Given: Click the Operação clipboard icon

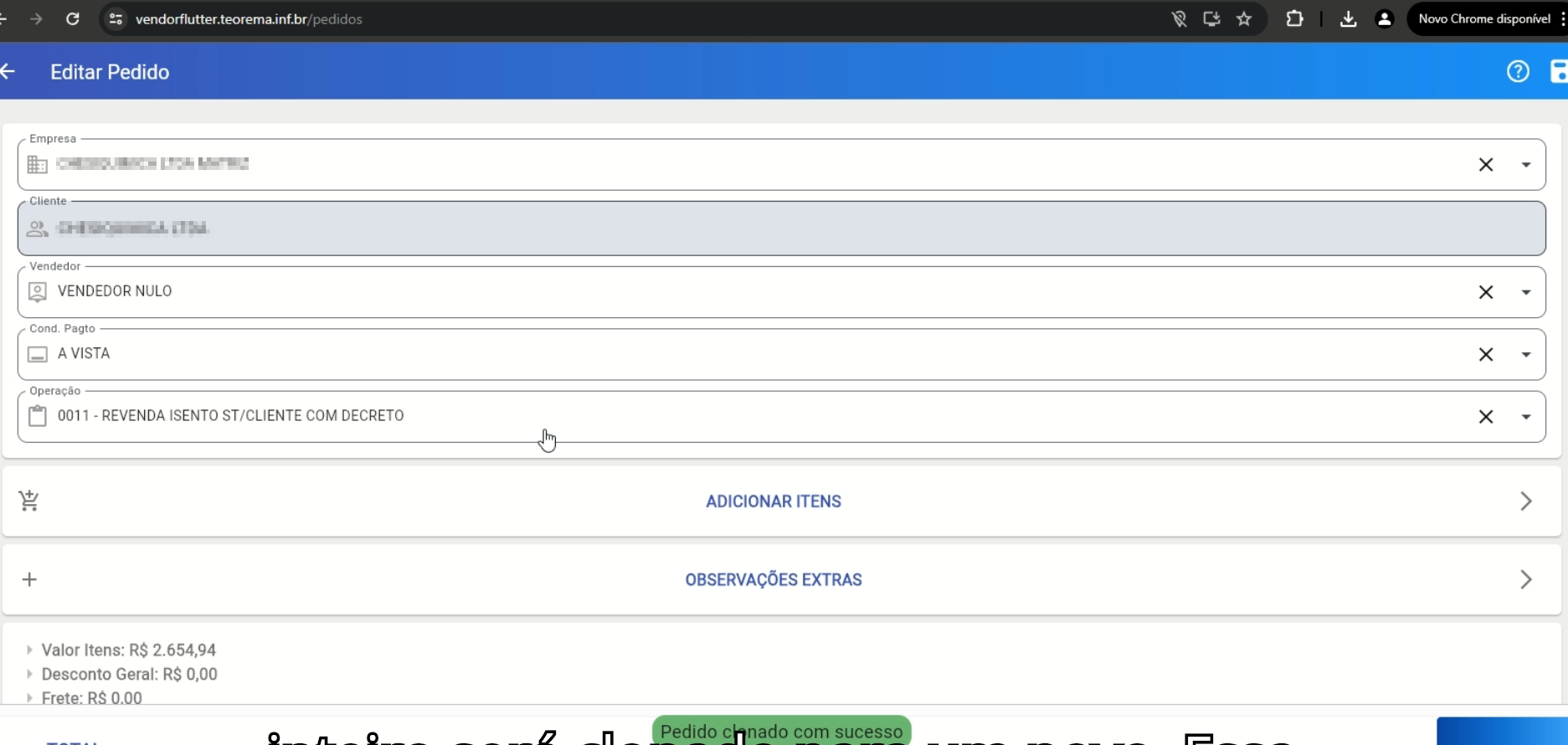Looking at the screenshot, I should pos(37,416).
